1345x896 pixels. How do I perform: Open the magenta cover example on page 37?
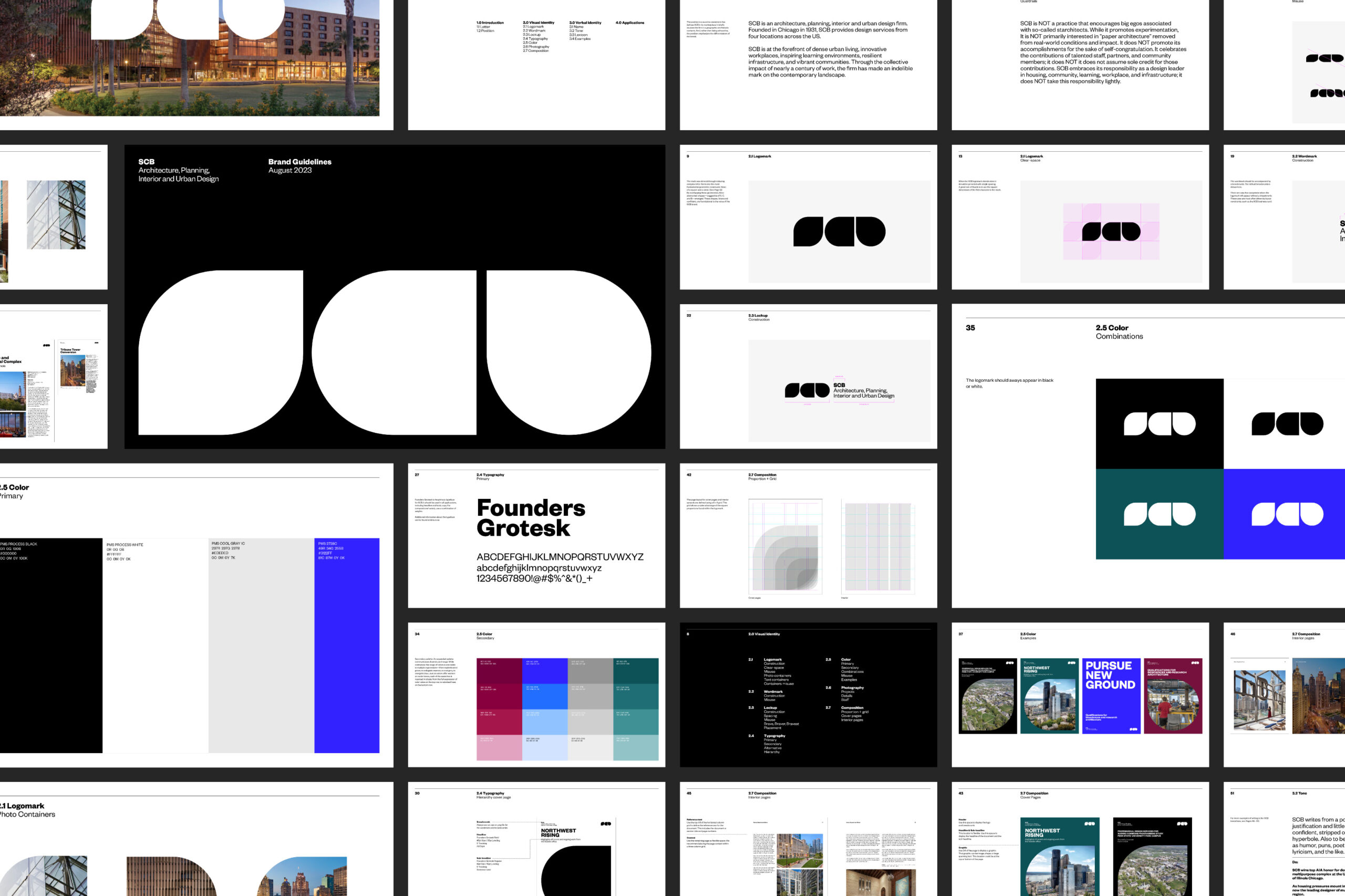pyautogui.click(x=1172, y=695)
